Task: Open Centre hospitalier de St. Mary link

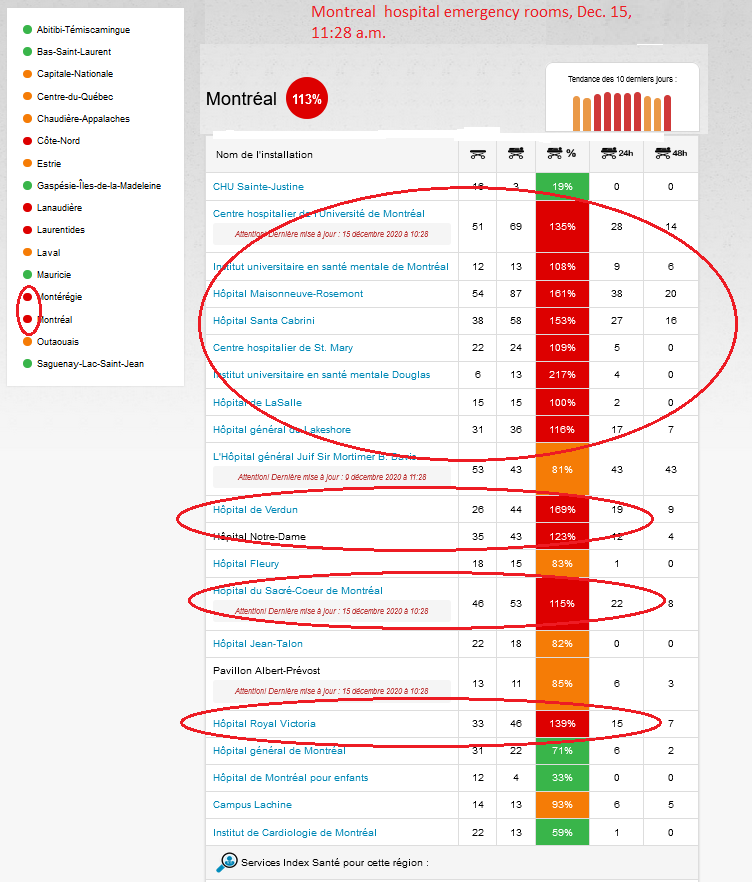Action: point(283,347)
